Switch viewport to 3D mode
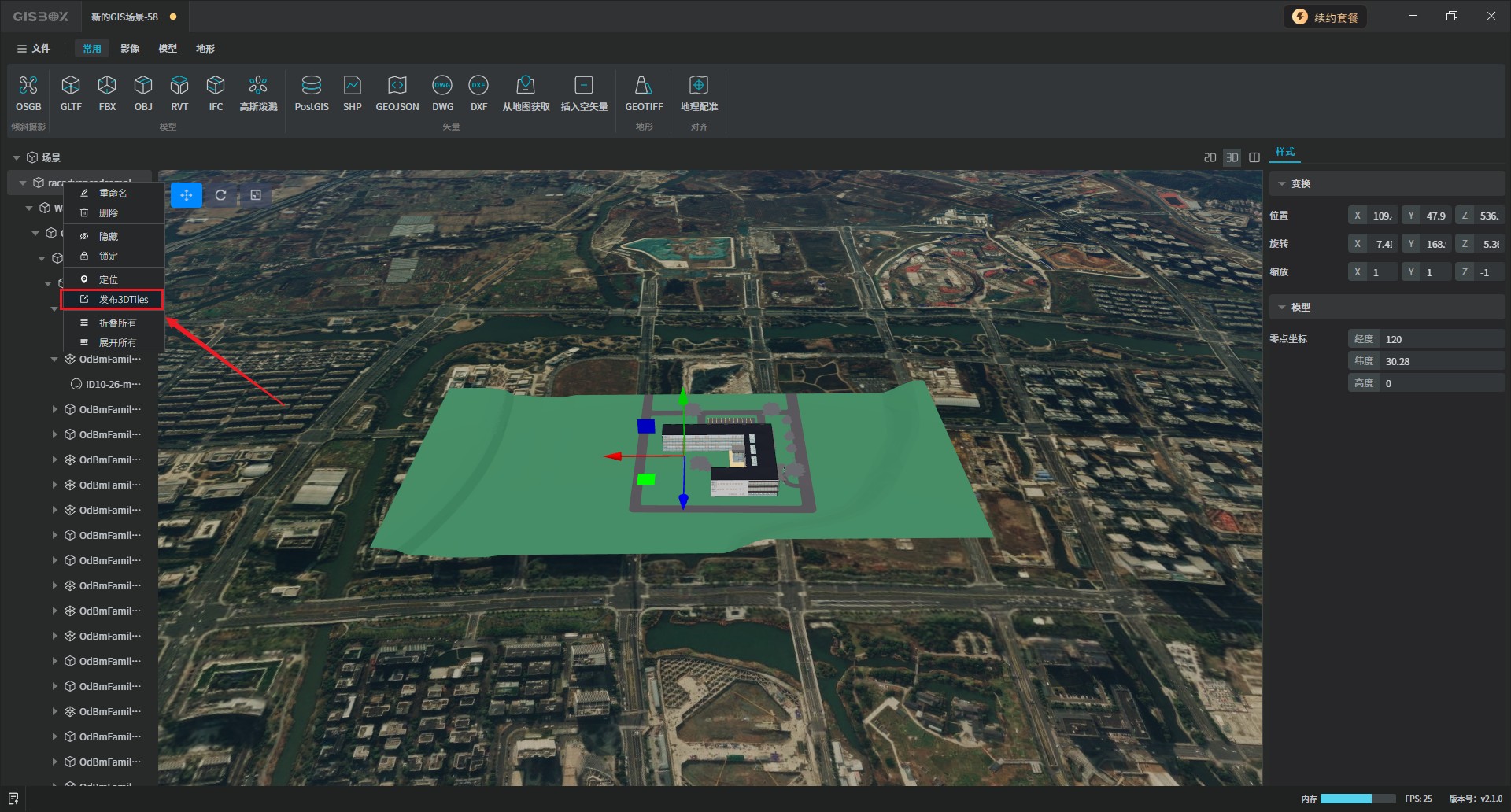The image size is (1511, 812). pos(1232,158)
